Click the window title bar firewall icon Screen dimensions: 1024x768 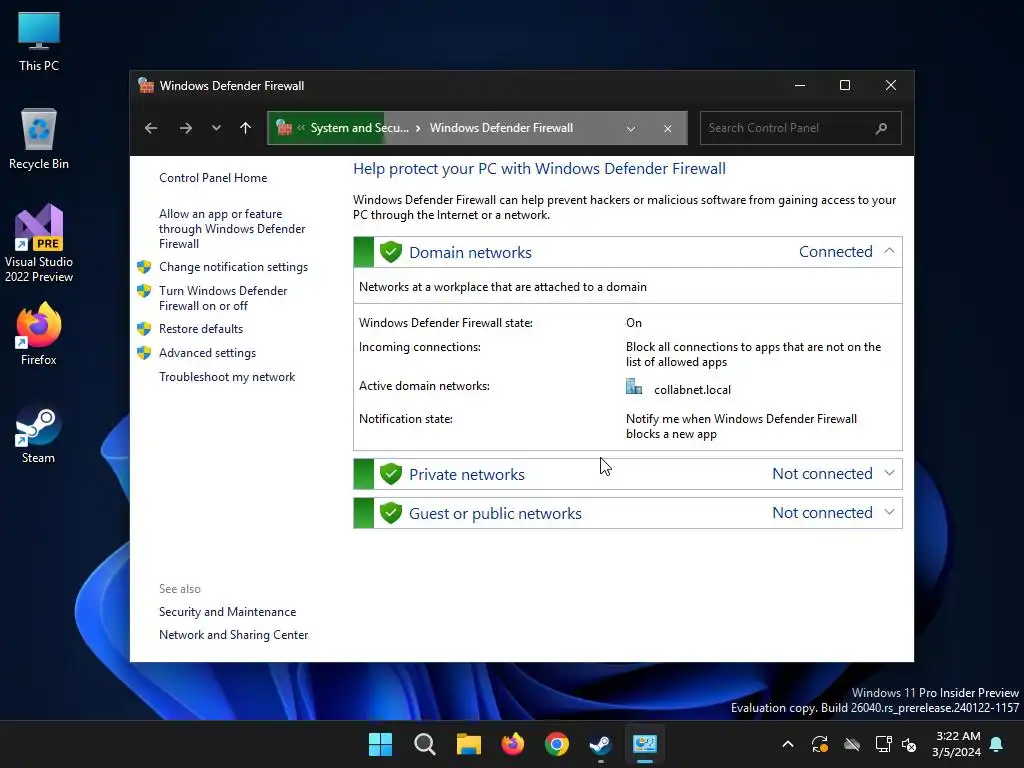(x=146, y=86)
